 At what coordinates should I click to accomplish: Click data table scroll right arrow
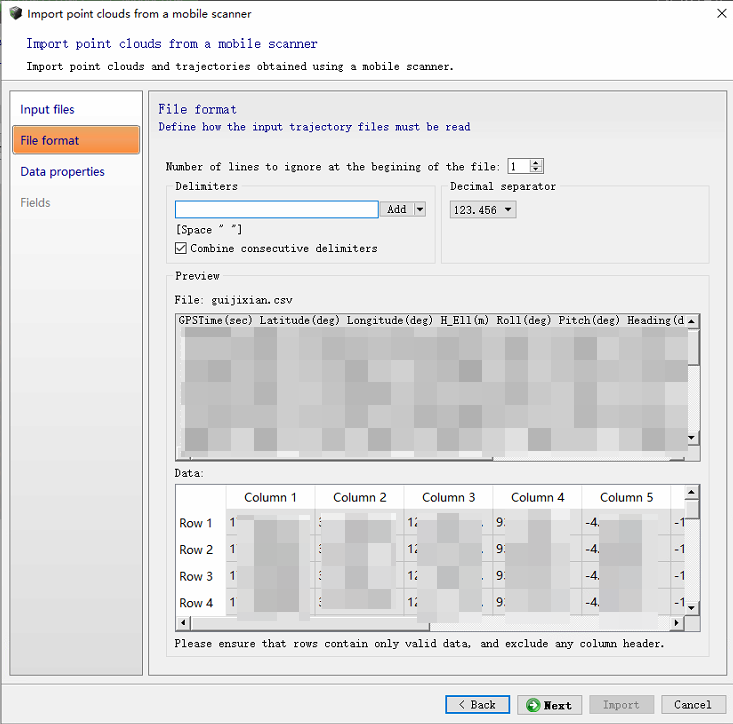[x=676, y=623]
